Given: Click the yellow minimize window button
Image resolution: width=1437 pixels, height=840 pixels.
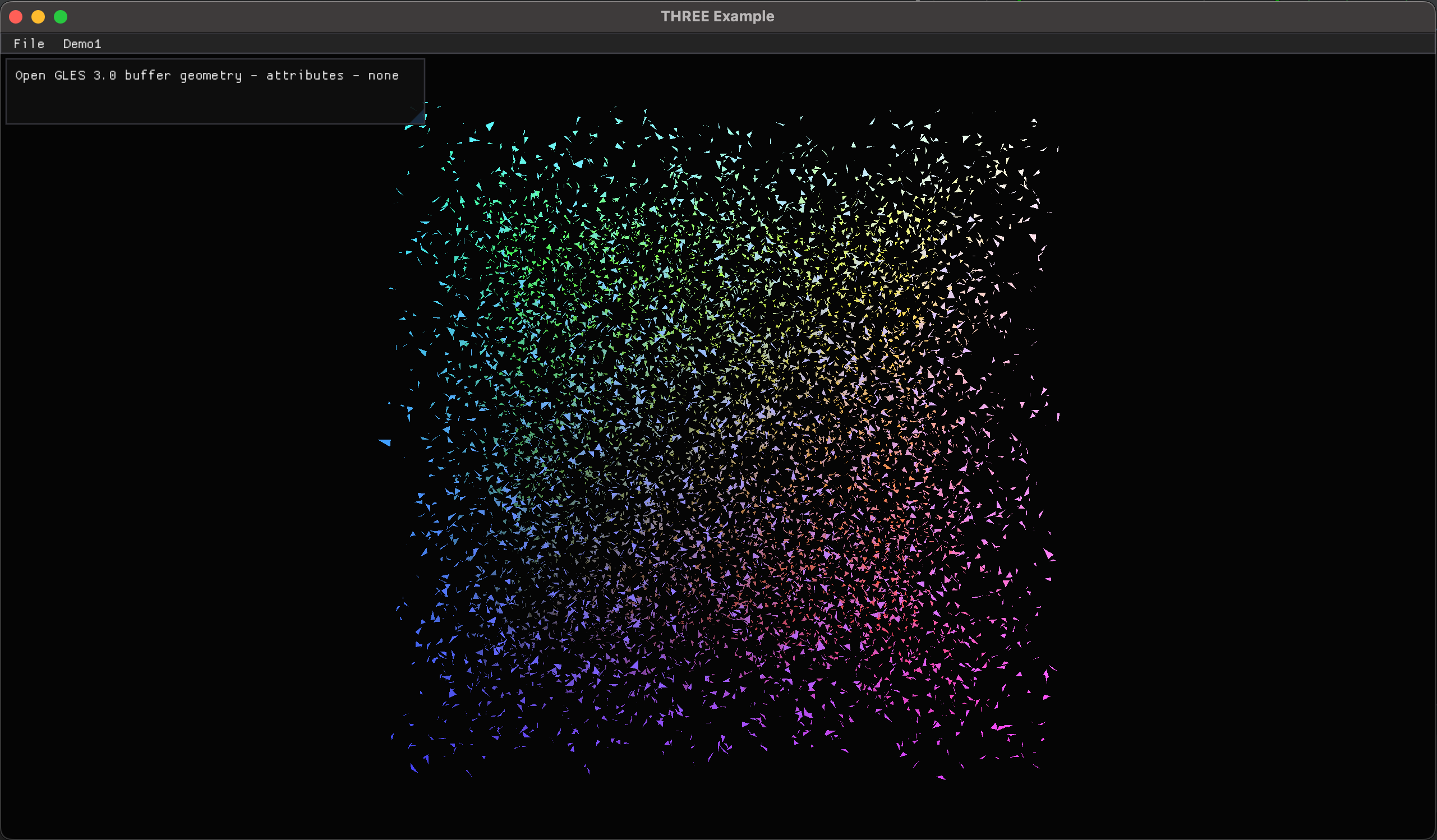Looking at the screenshot, I should (38, 16).
